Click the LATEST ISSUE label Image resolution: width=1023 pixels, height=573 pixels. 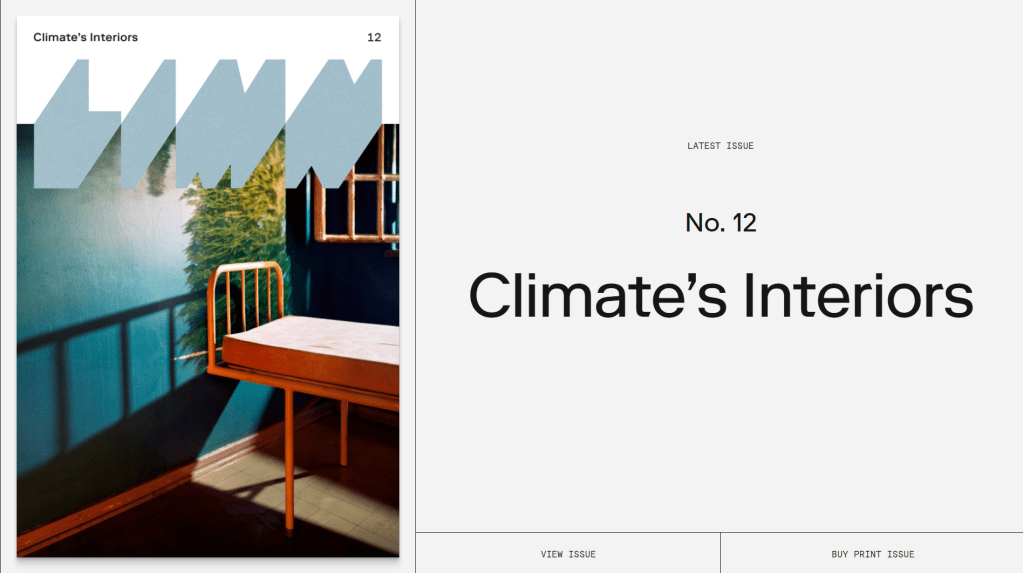coord(720,146)
